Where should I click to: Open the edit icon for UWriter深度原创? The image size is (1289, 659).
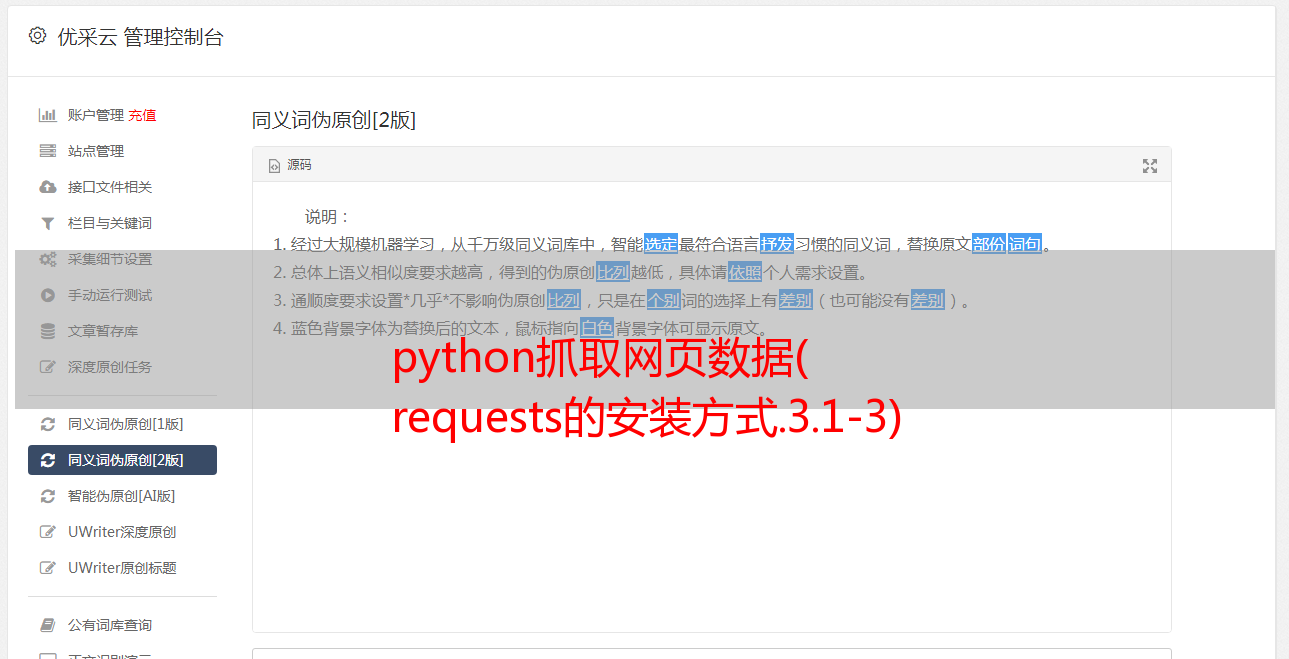(x=47, y=532)
